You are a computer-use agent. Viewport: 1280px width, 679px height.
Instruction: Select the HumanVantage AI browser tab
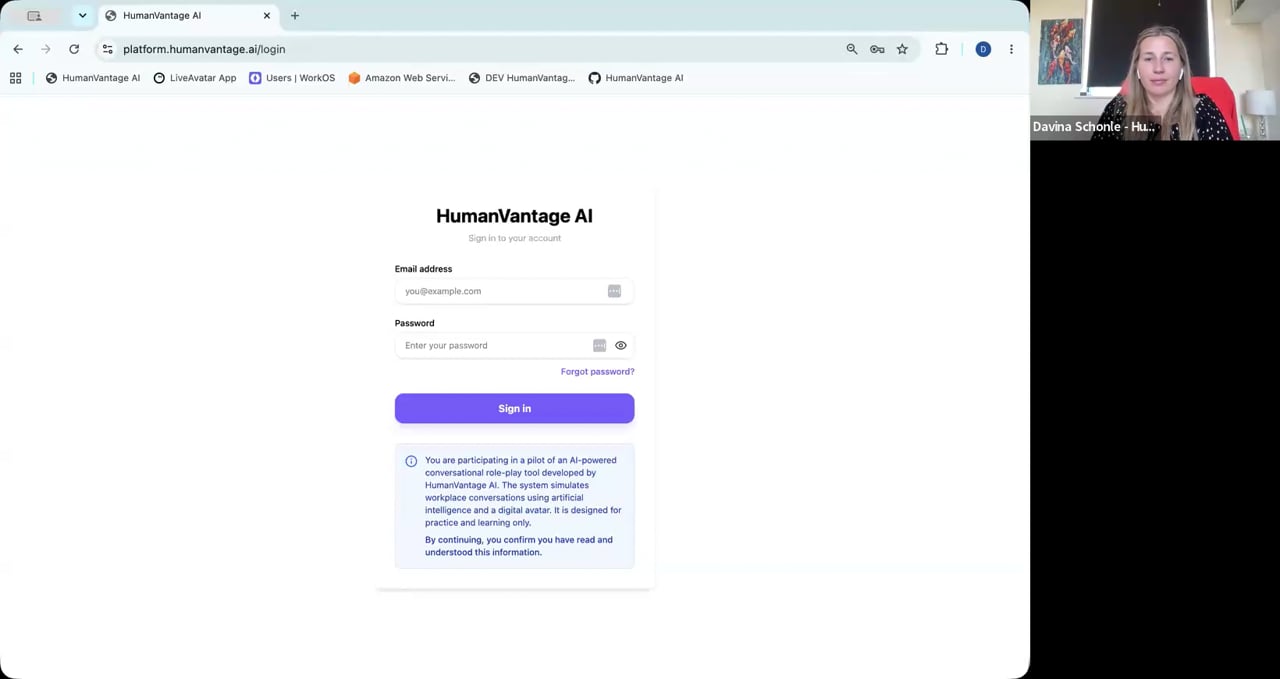click(187, 16)
